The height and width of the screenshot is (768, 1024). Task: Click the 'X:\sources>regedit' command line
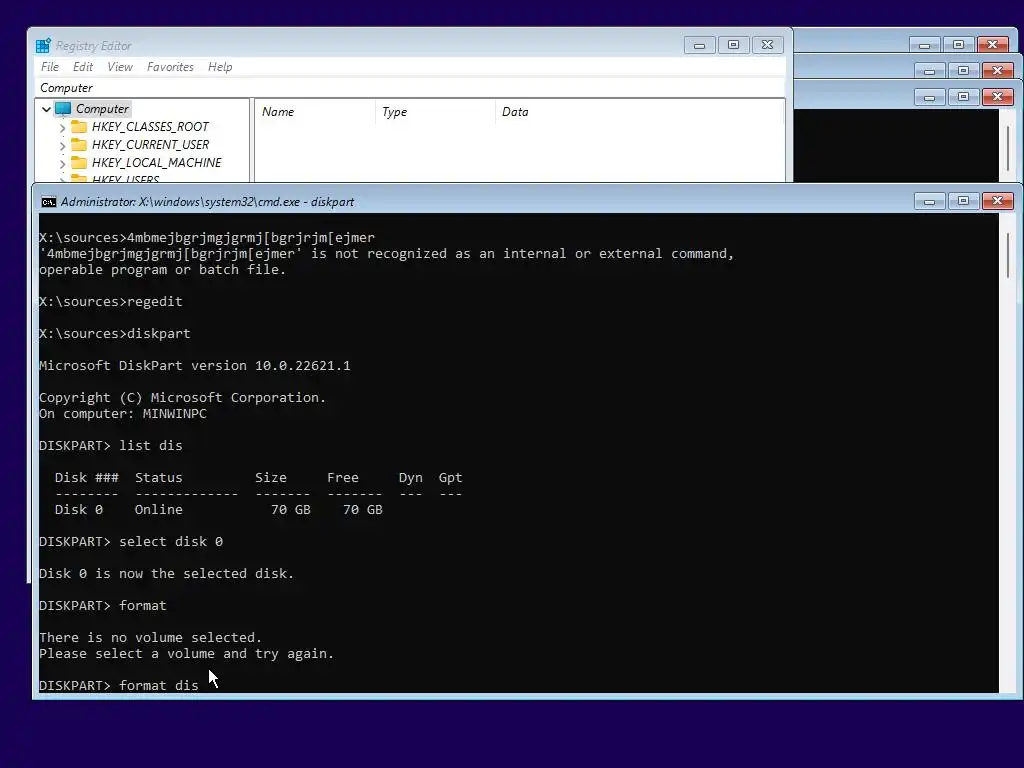coord(111,302)
